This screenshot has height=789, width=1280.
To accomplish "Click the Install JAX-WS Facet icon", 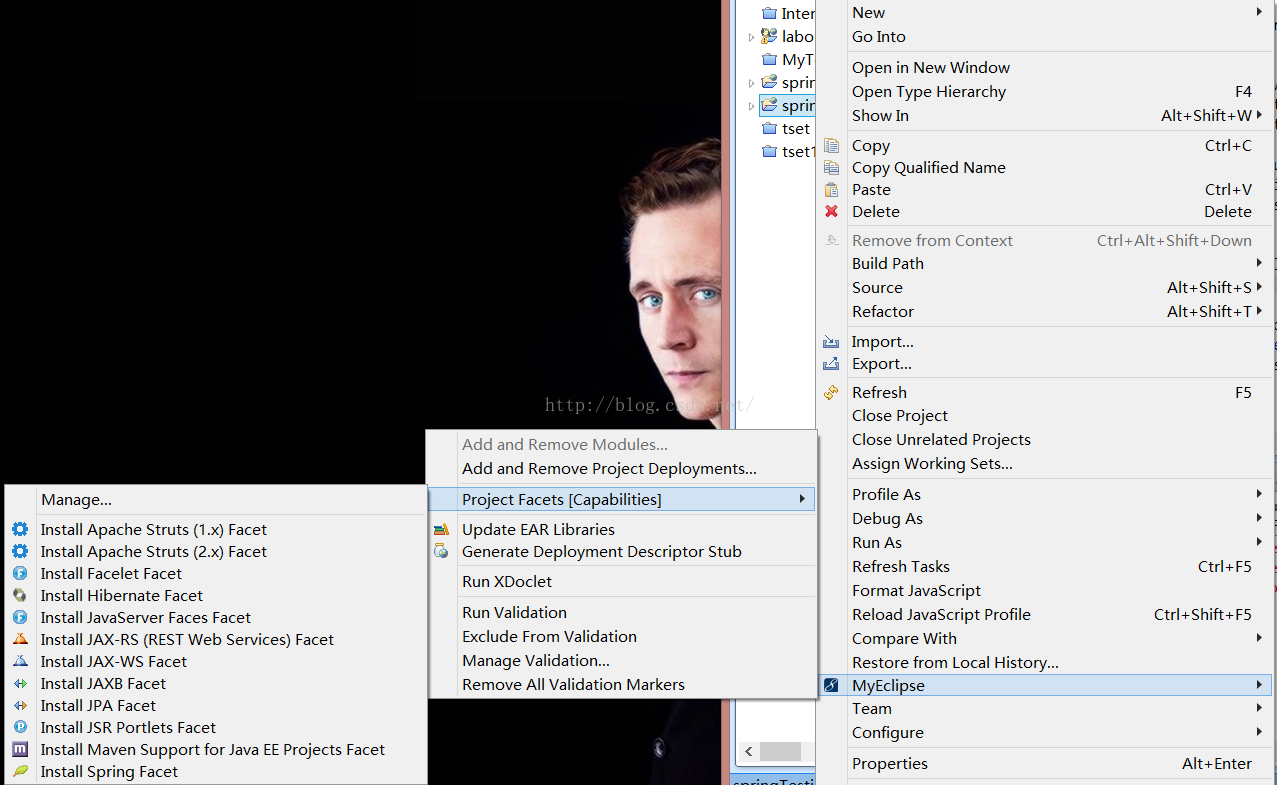I will 20,662.
